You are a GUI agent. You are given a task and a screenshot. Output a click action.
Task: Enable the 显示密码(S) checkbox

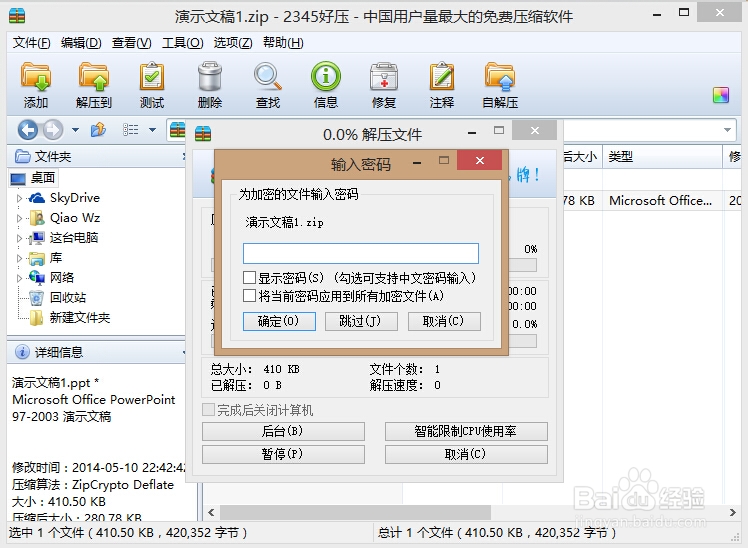249,277
